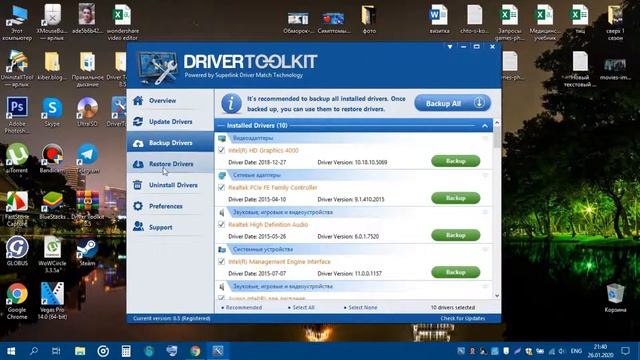Open Bandicam desktop icon
640x360 pixels.
coord(52,158)
